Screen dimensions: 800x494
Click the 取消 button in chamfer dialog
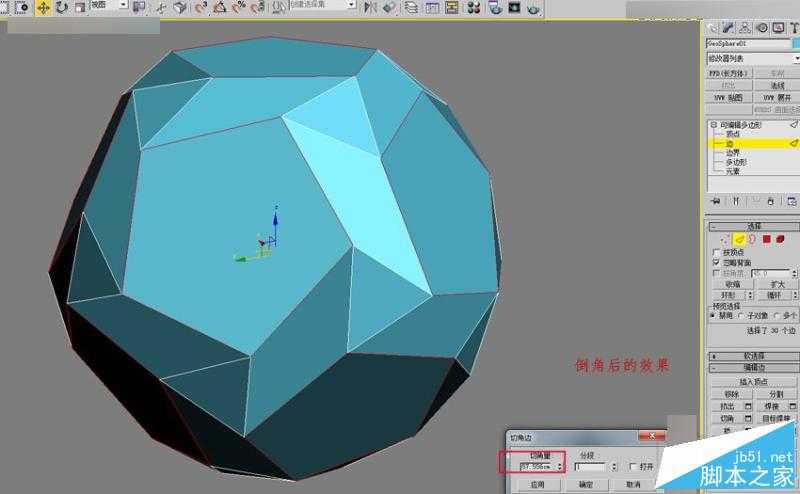(x=634, y=485)
